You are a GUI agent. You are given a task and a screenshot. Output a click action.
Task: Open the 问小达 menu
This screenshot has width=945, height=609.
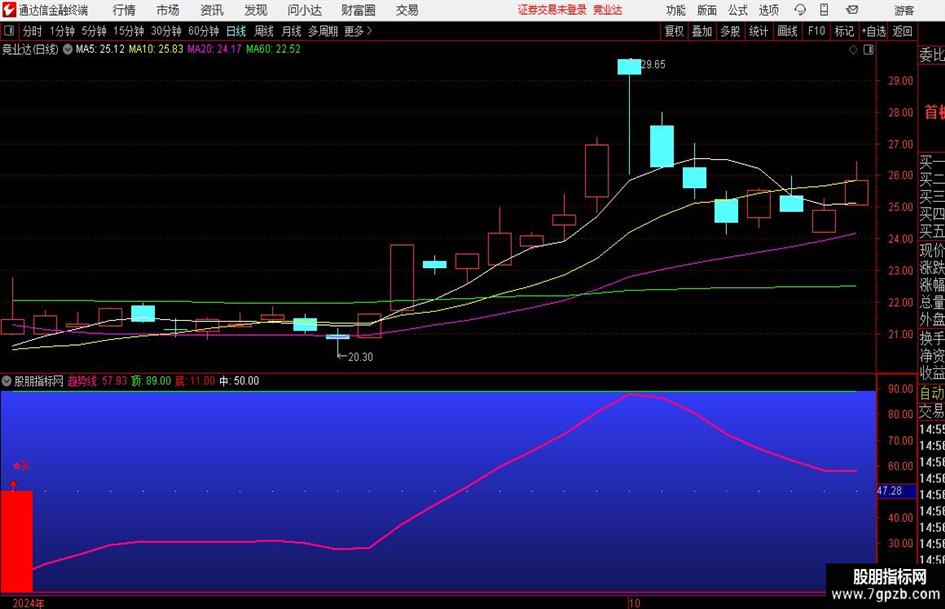304,10
